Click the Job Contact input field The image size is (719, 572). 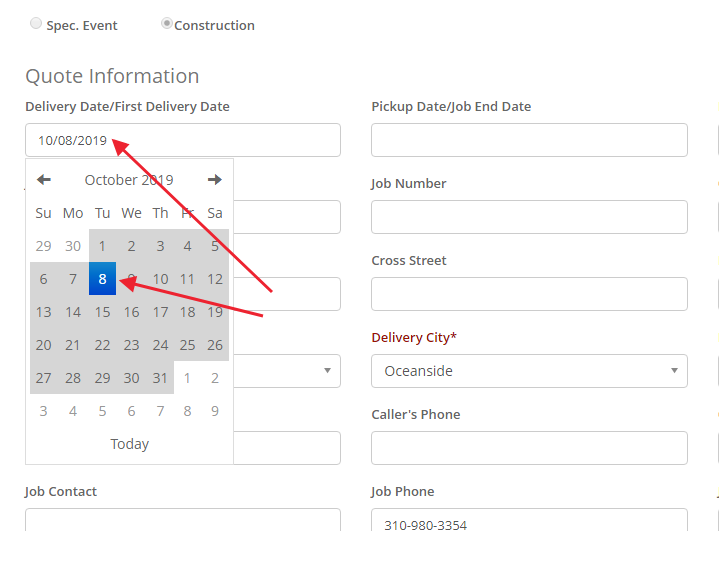tap(183, 520)
